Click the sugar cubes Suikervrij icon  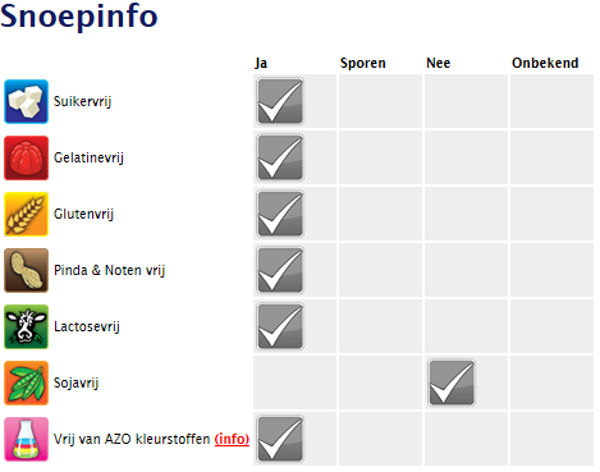point(26,101)
